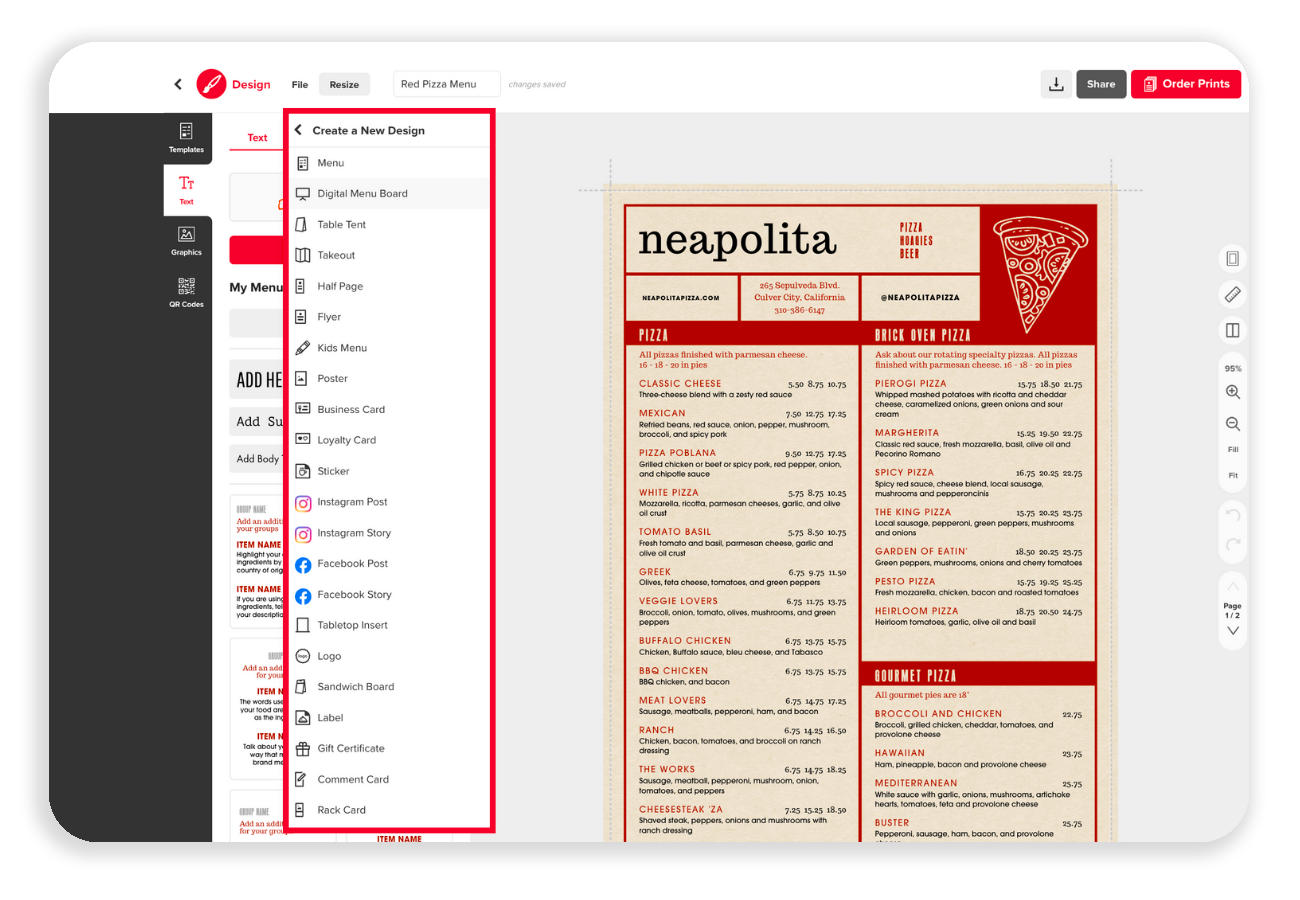The width and height of the screenshot is (1300, 900).
Task: Select Table Tent design type
Action: tap(390, 225)
